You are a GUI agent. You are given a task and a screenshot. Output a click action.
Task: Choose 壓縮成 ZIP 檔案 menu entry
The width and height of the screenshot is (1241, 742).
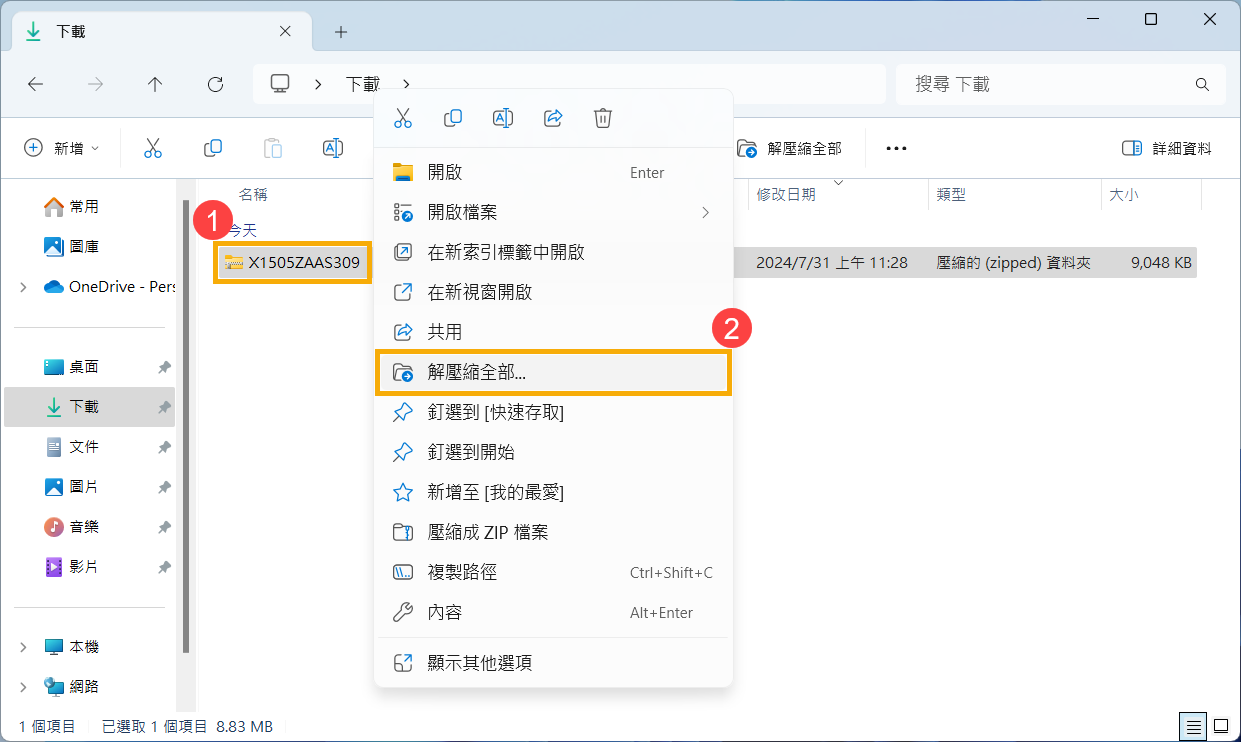pyautogui.click(x=488, y=532)
